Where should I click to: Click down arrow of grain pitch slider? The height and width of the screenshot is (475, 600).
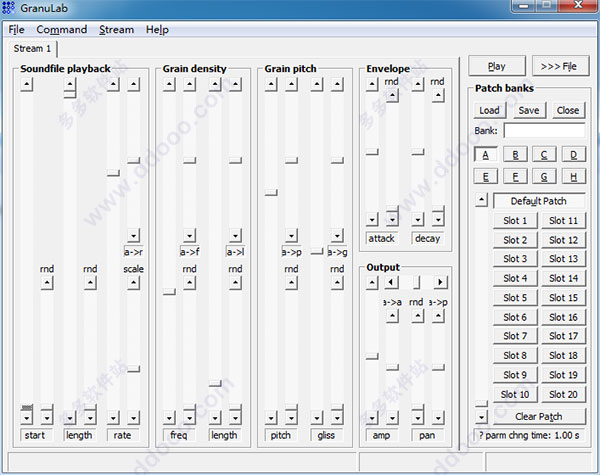(x=271, y=418)
